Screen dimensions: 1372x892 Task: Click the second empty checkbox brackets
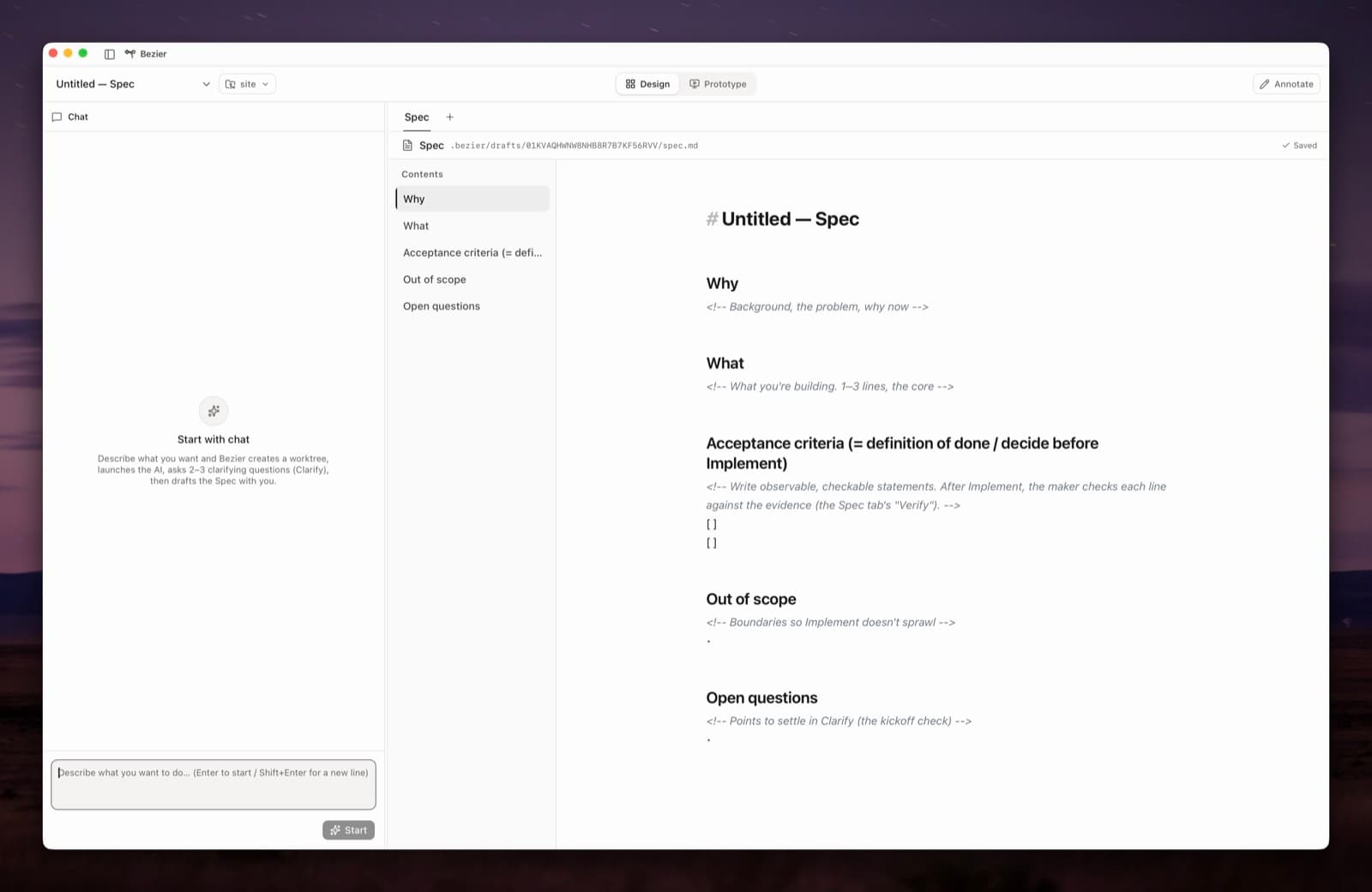coord(712,544)
